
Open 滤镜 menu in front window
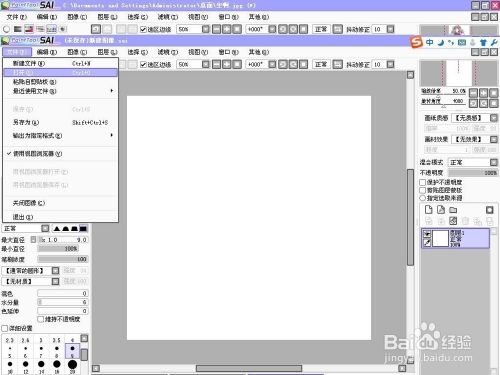click(x=168, y=52)
